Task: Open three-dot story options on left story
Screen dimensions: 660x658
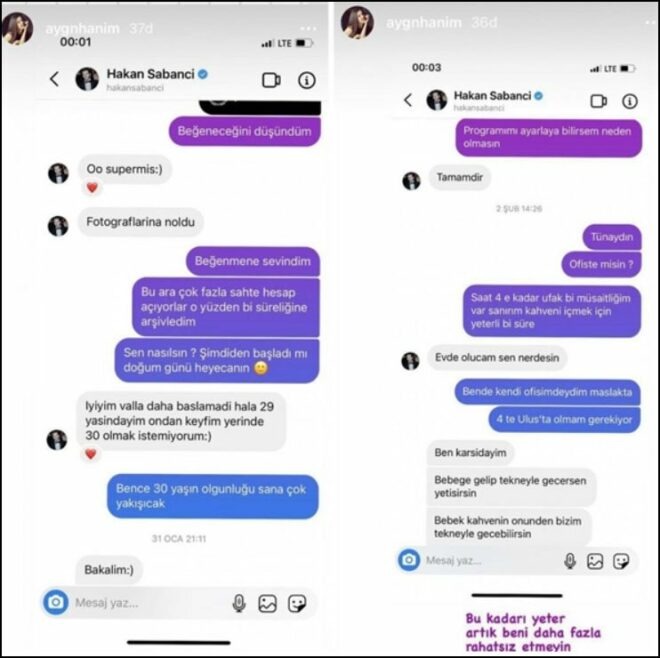Action: (x=309, y=28)
